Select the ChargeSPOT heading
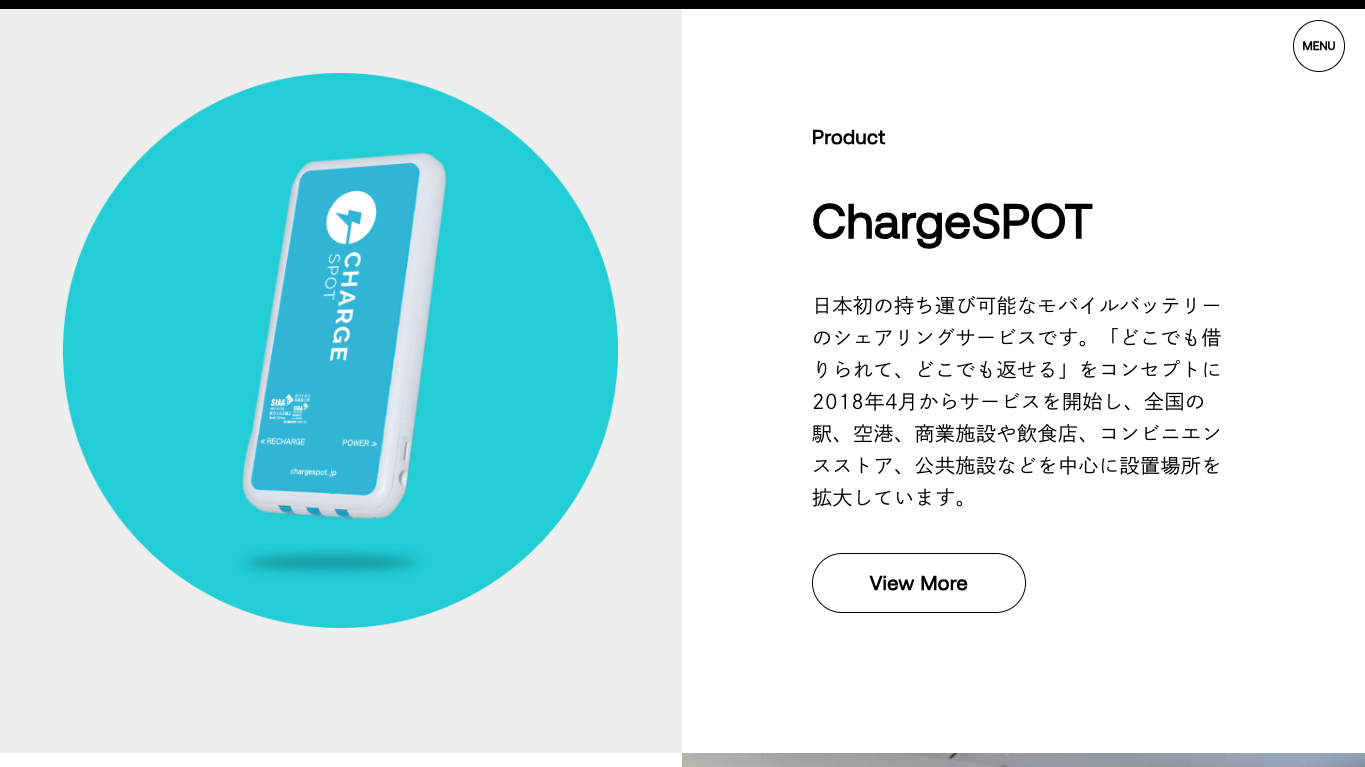 (951, 222)
